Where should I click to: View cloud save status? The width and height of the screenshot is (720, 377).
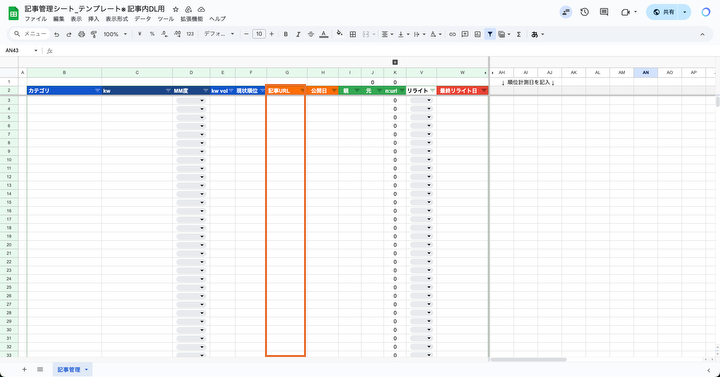(201, 9)
